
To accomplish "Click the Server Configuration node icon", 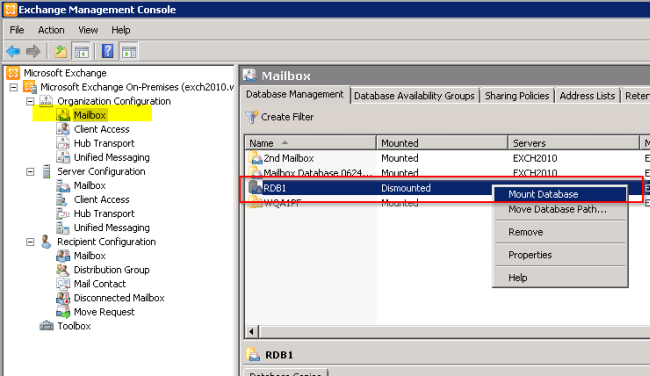I will pyautogui.click(x=46, y=172).
